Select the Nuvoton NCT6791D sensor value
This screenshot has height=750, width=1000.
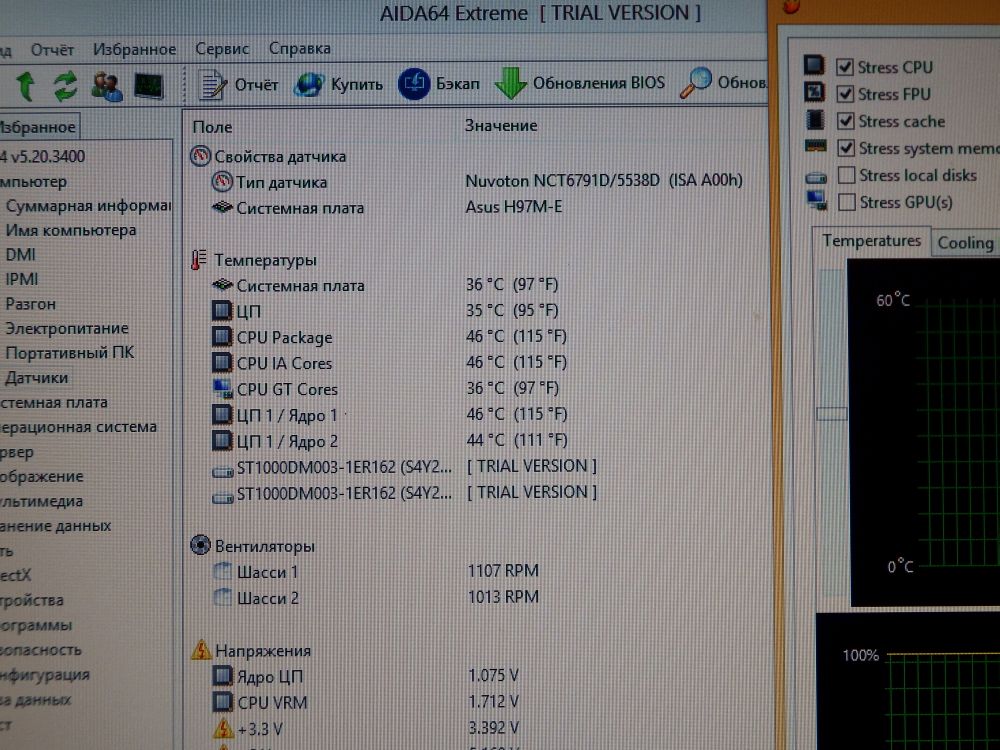coord(604,181)
